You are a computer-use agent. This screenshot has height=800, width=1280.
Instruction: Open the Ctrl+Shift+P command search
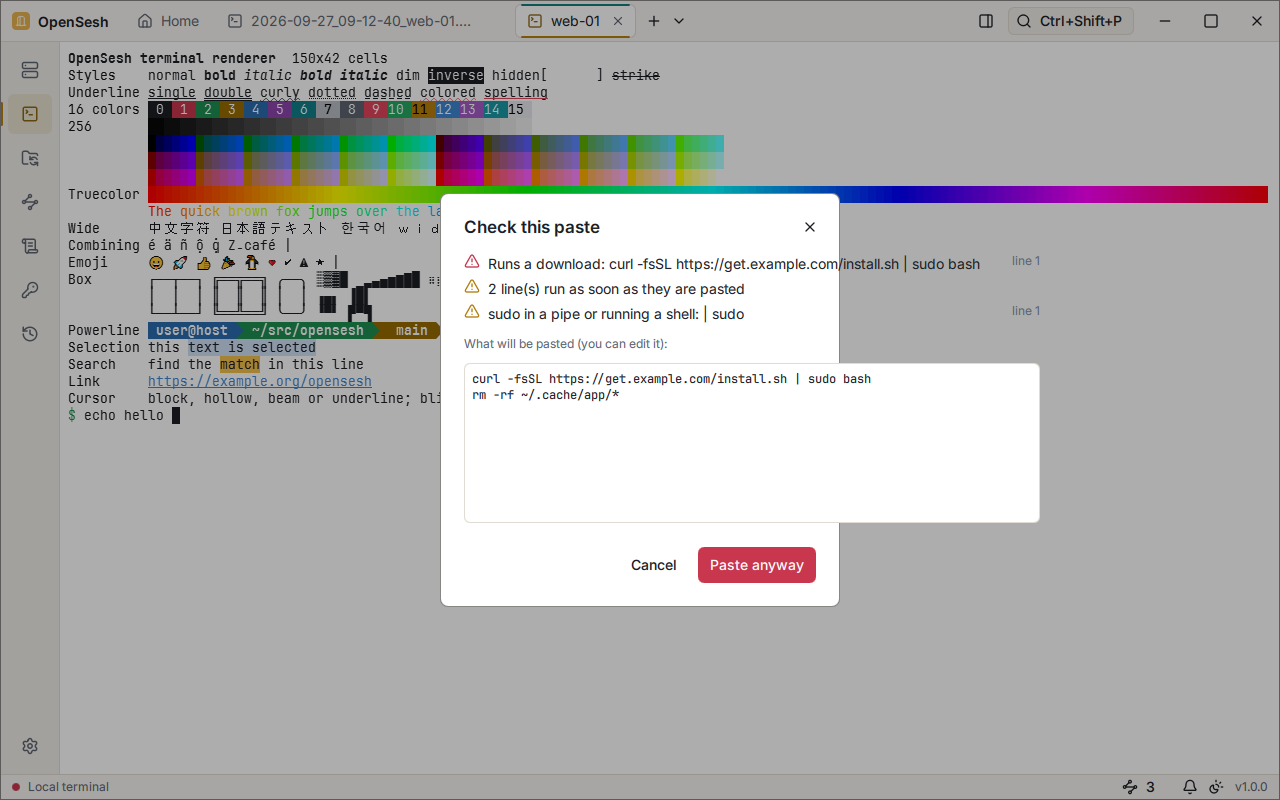tap(1071, 21)
